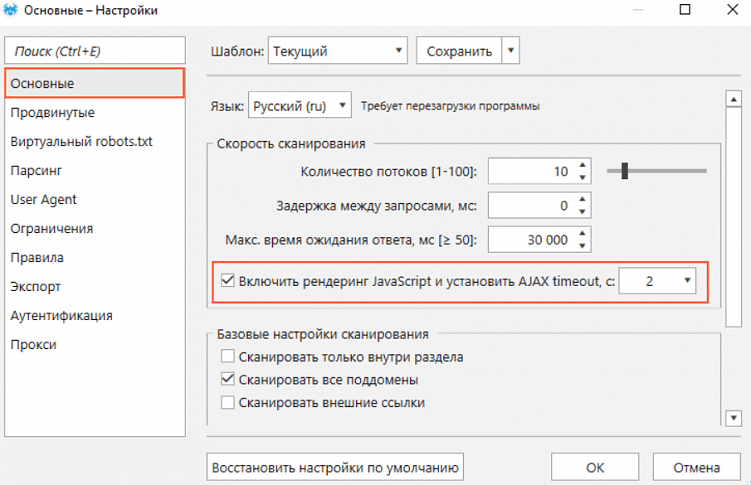The height and width of the screenshot is (485, 751).
Task: Enable Сканировать только внутри раздела checkbox
Action: click(228, 357)
